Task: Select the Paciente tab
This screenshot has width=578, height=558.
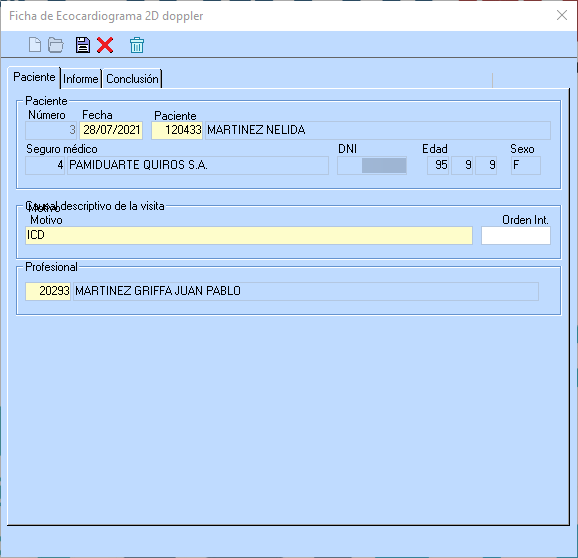Action: point(34,77)
